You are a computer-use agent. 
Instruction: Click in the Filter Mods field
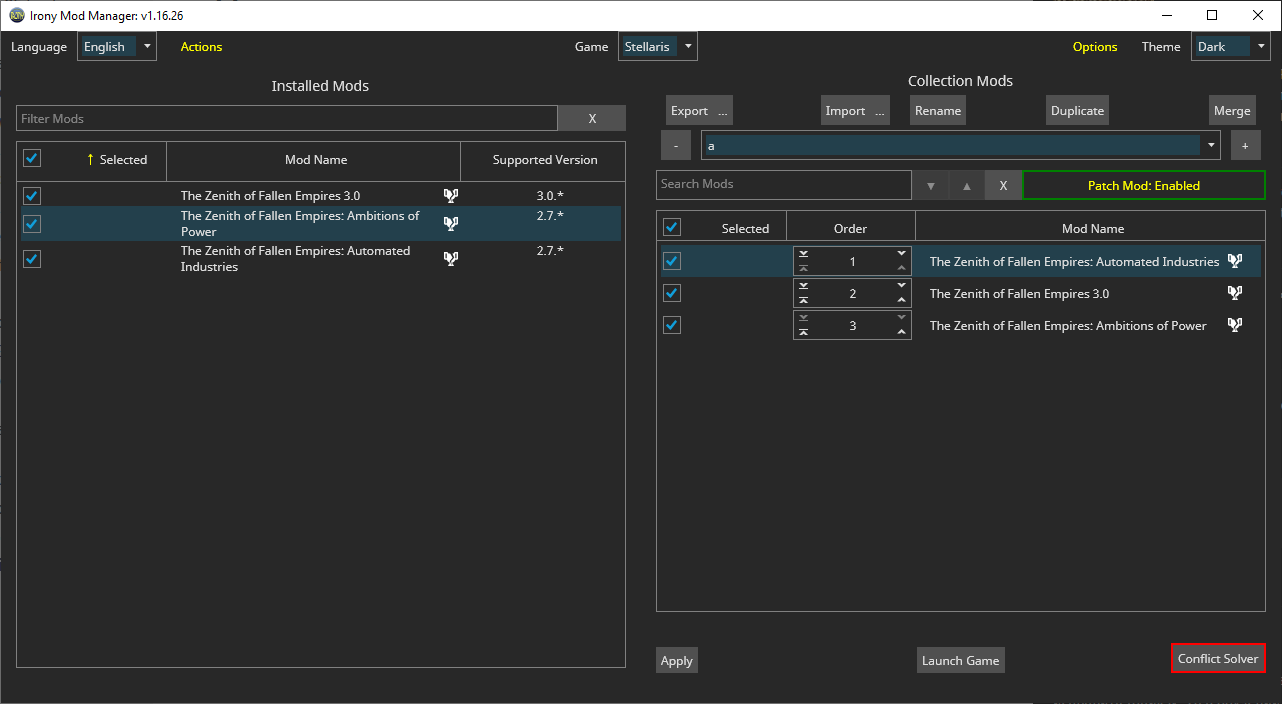287,119
